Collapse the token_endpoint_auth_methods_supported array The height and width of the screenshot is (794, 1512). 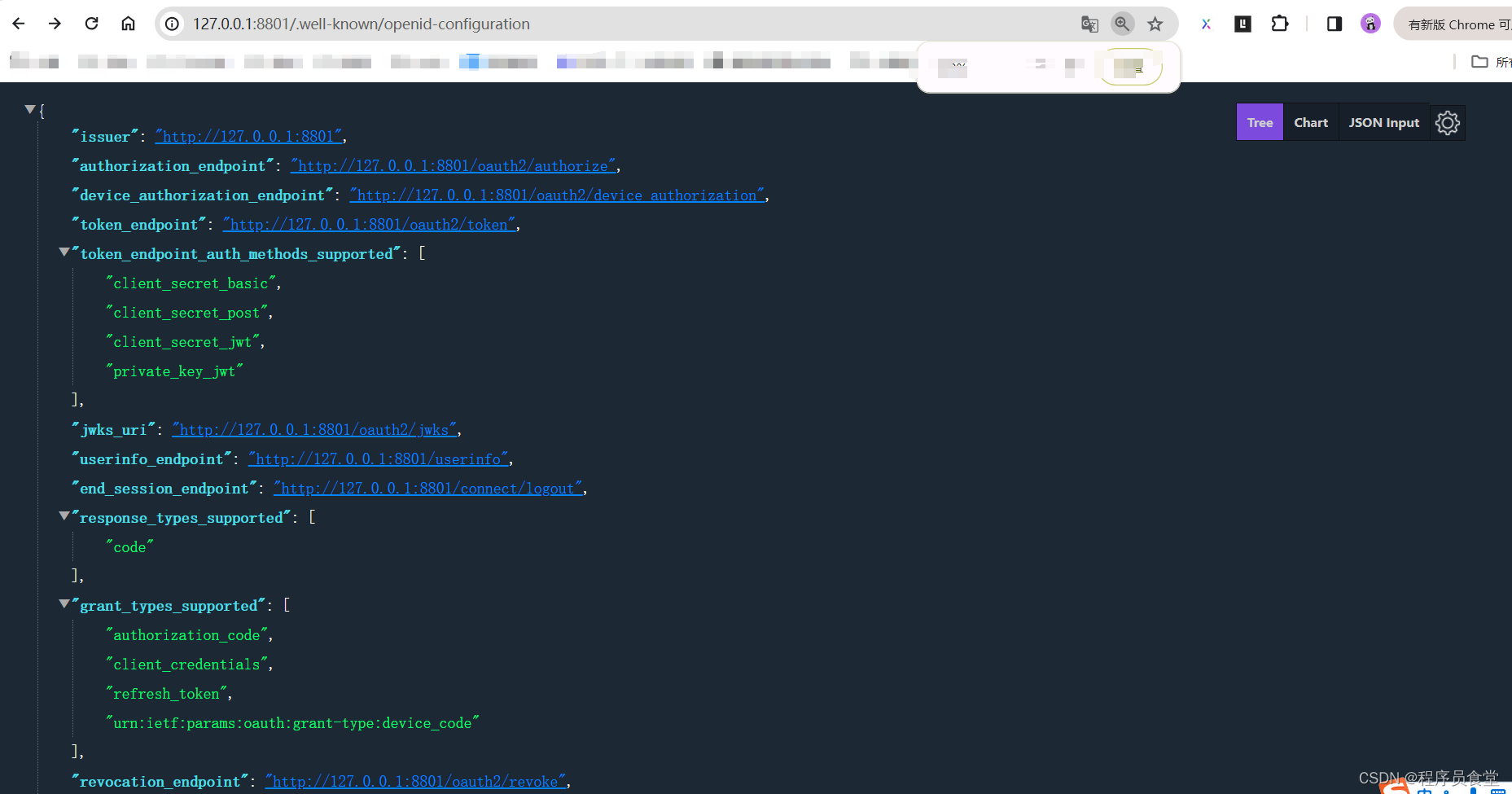(x=64, y=252)
